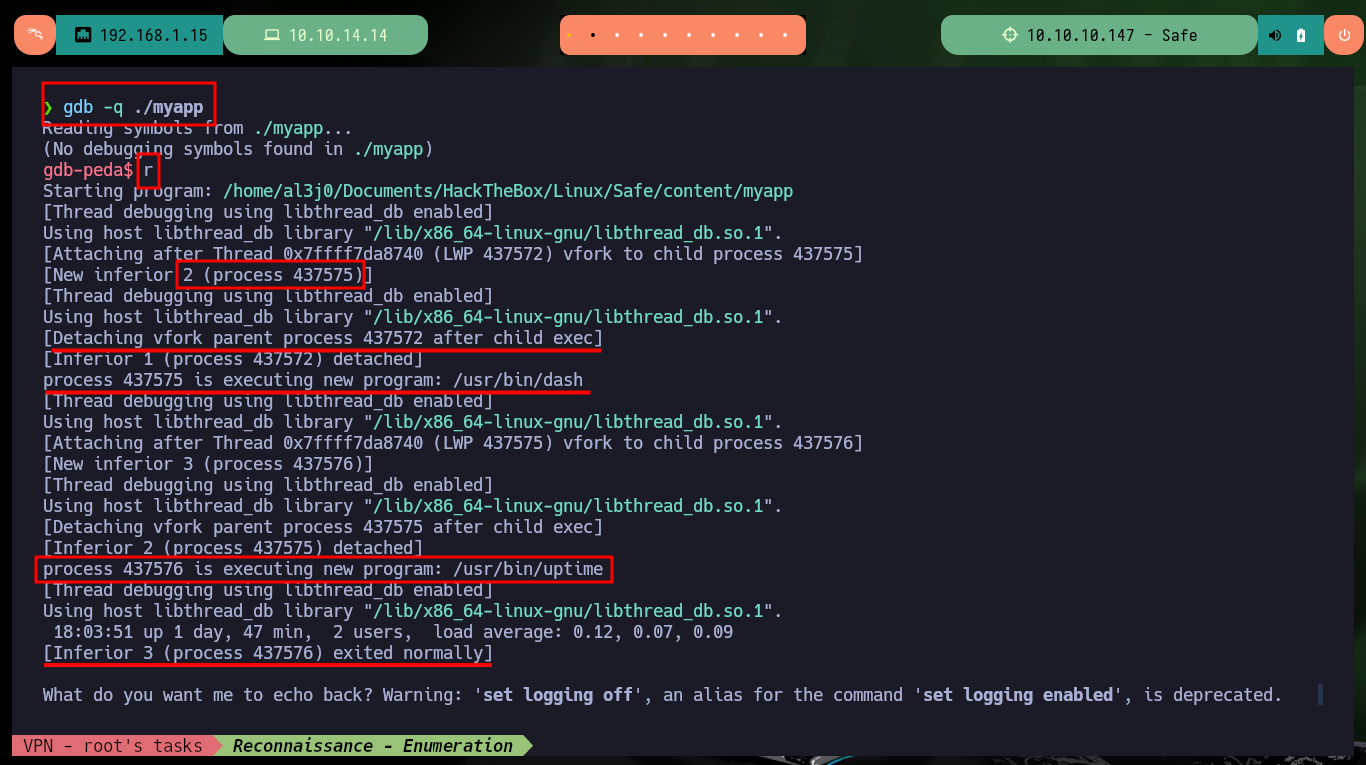Select the "VPN - root's tasks" tab
1366x765 pixels.
[112, 745]
